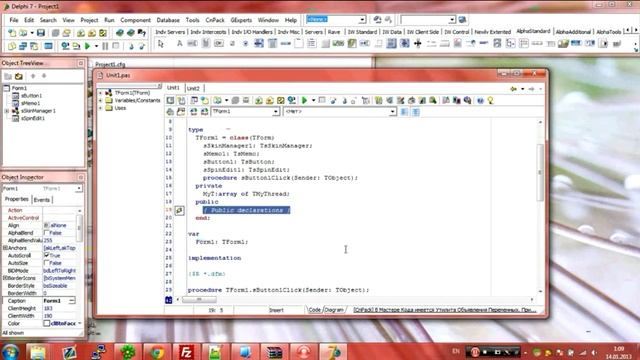Open FileZilla from the taskbar
Viewport: 640px width, 360px height.
[186, 352]
